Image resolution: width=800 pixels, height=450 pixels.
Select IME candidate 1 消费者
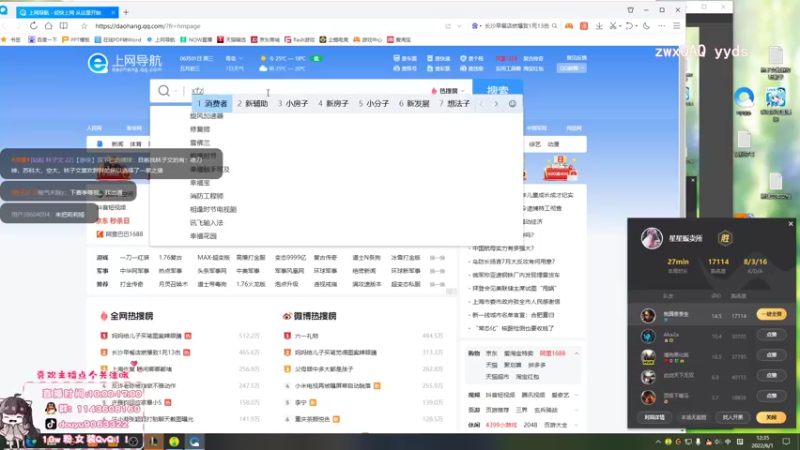coord(212,104)
